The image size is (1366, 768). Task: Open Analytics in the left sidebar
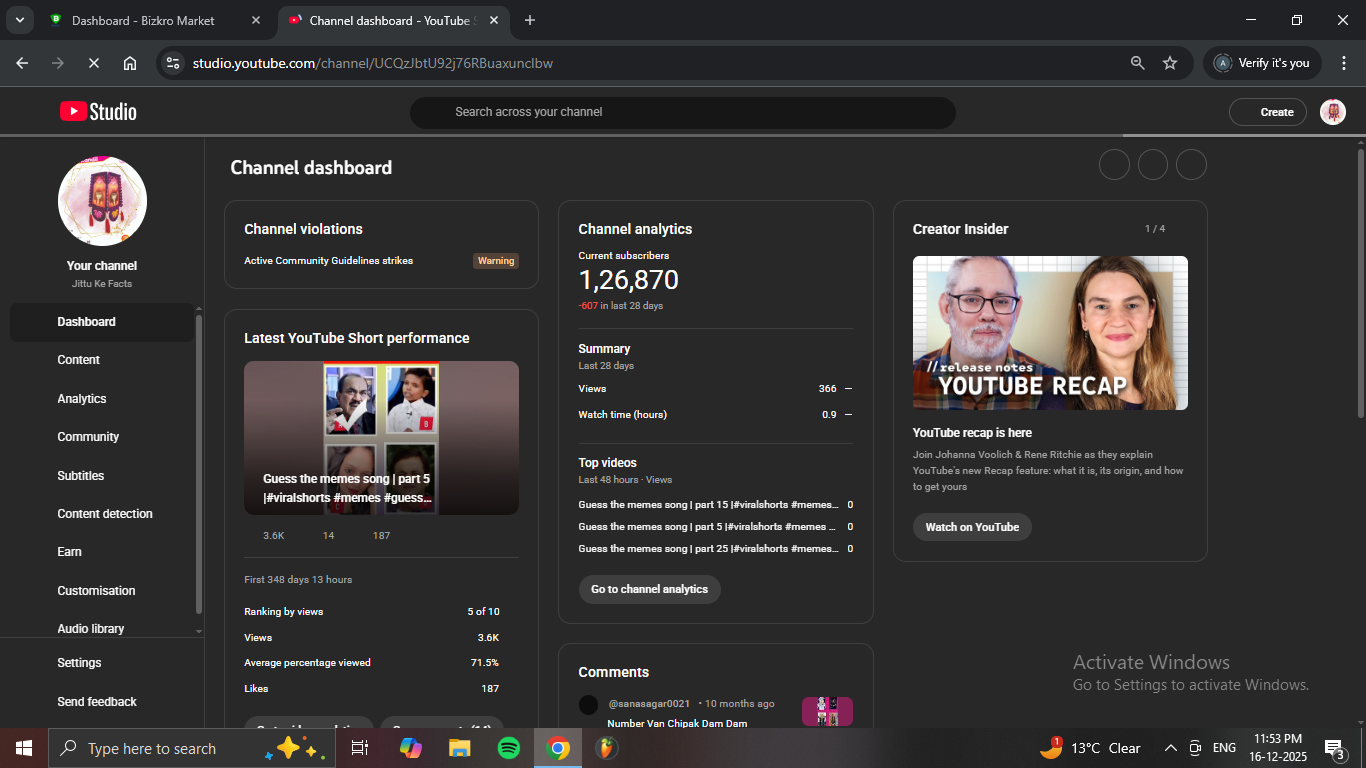coord(82,399)
